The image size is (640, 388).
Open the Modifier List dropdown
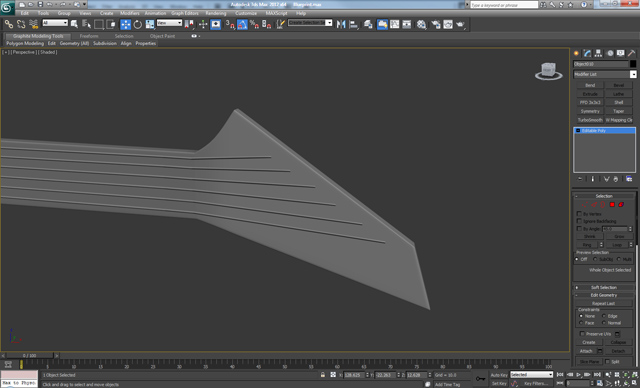coord(633,74)
